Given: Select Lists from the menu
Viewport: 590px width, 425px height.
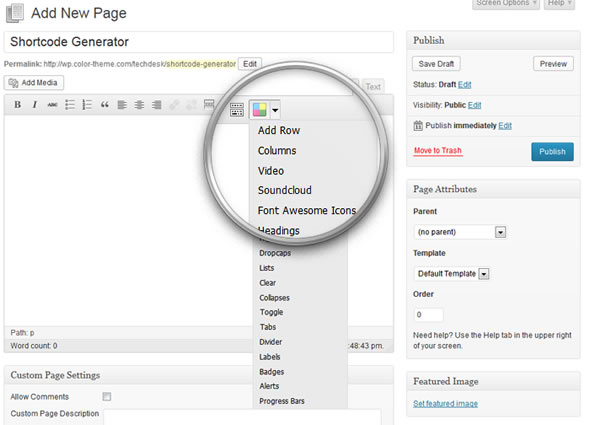Looking at the screenshot, I should [266, 268].
